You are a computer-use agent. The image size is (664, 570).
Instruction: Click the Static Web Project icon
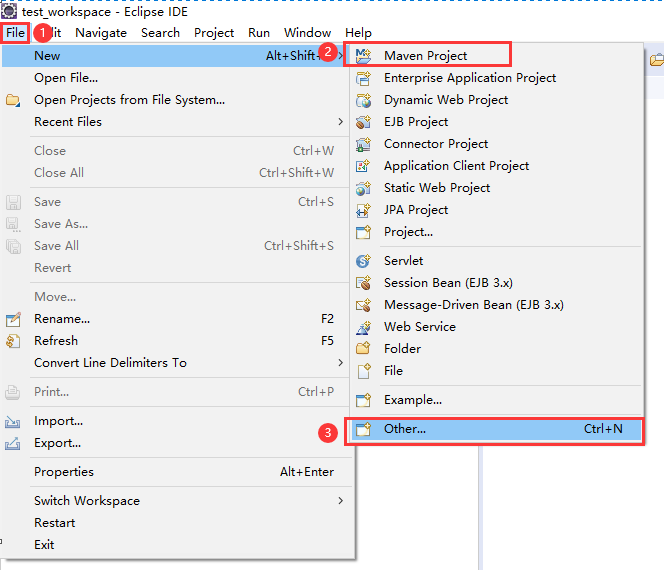pos(364,188)
